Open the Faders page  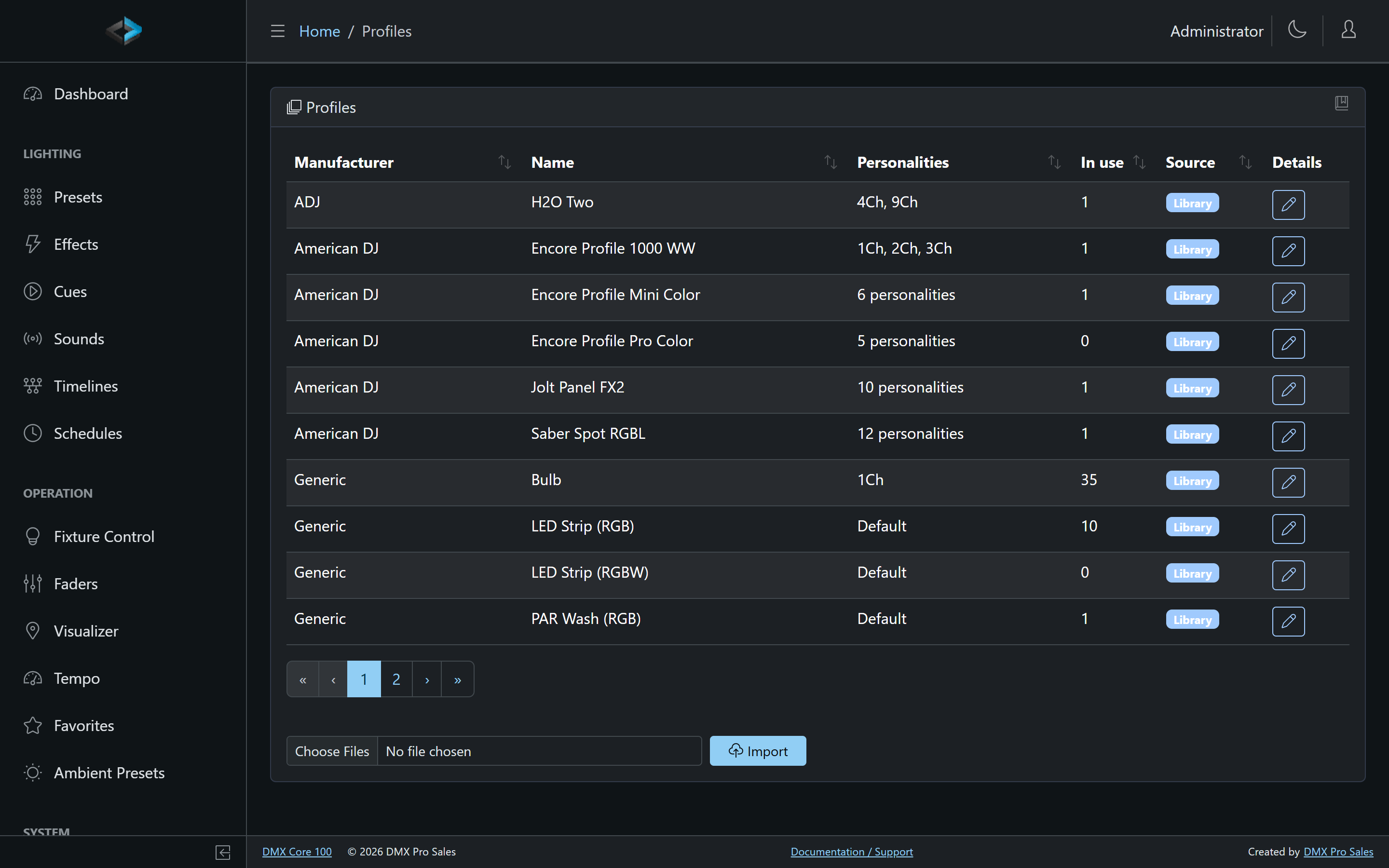click(123, 584)
